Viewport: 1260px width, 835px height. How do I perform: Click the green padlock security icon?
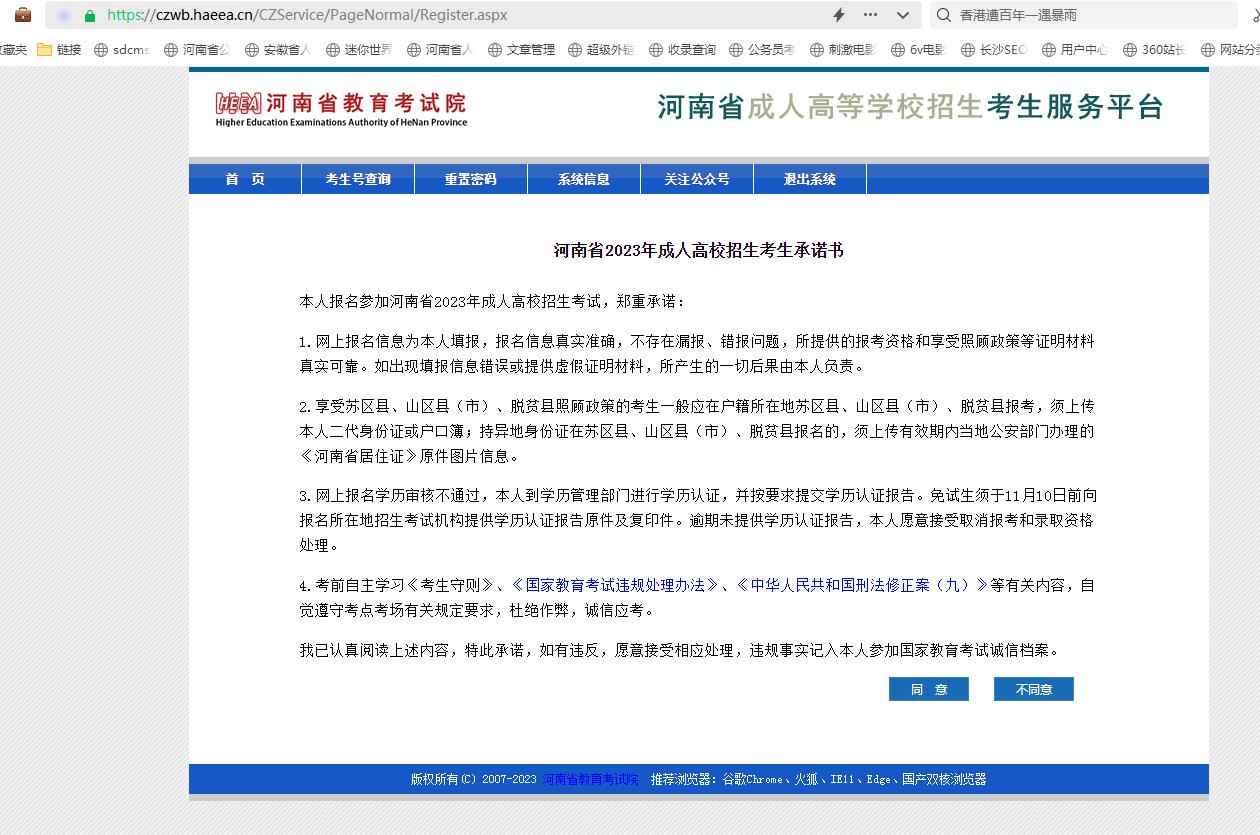coord(90,15)
